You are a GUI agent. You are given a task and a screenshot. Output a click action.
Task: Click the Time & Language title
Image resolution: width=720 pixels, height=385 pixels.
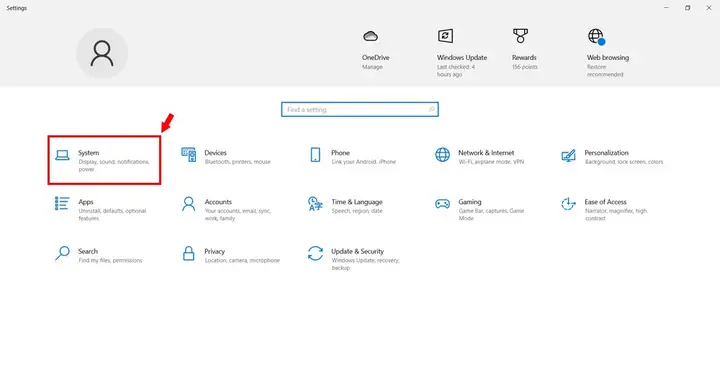click(x=357, y=202)
